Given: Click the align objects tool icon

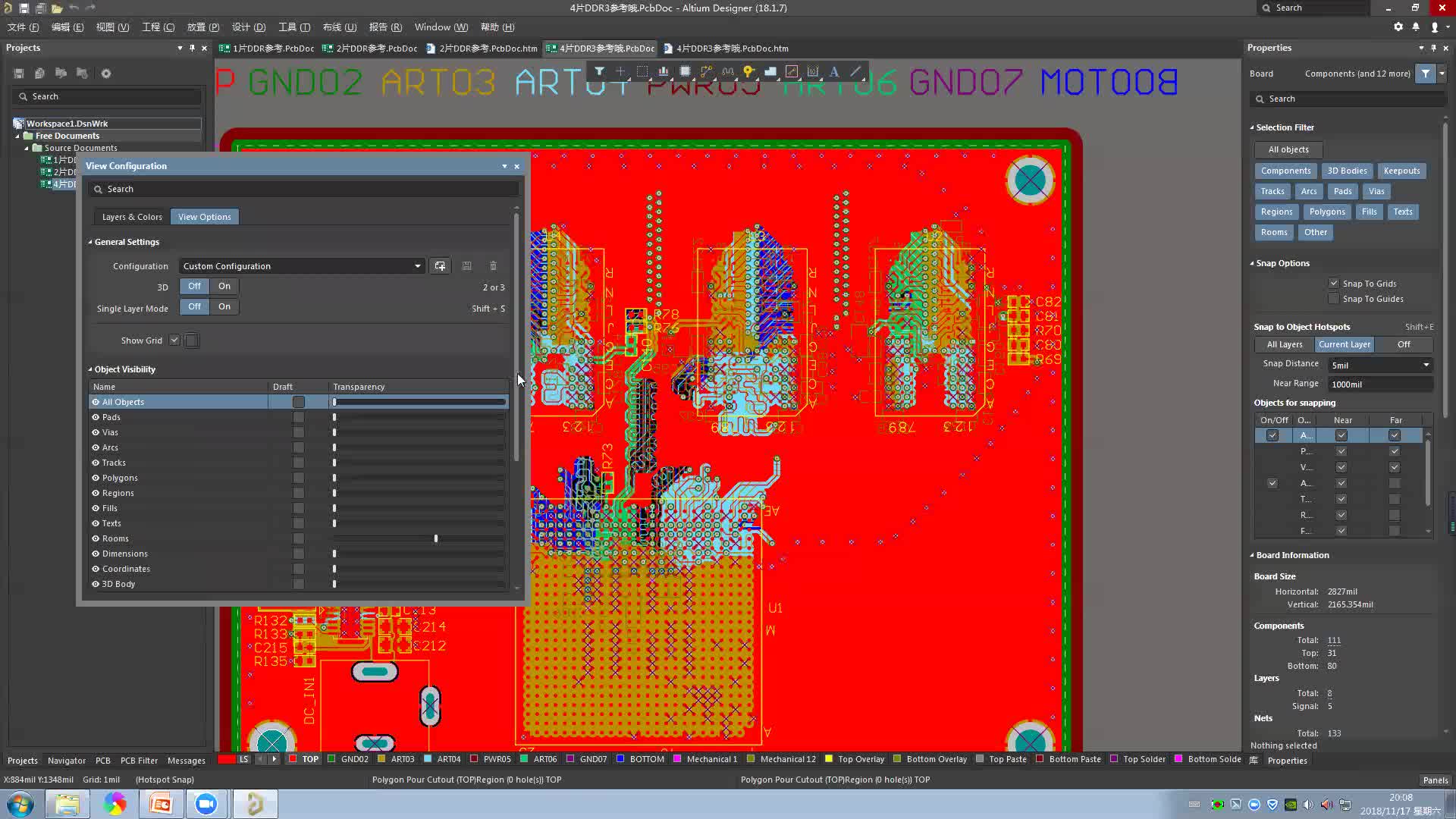Looking at the screenshot, I should tap(664, 71).
